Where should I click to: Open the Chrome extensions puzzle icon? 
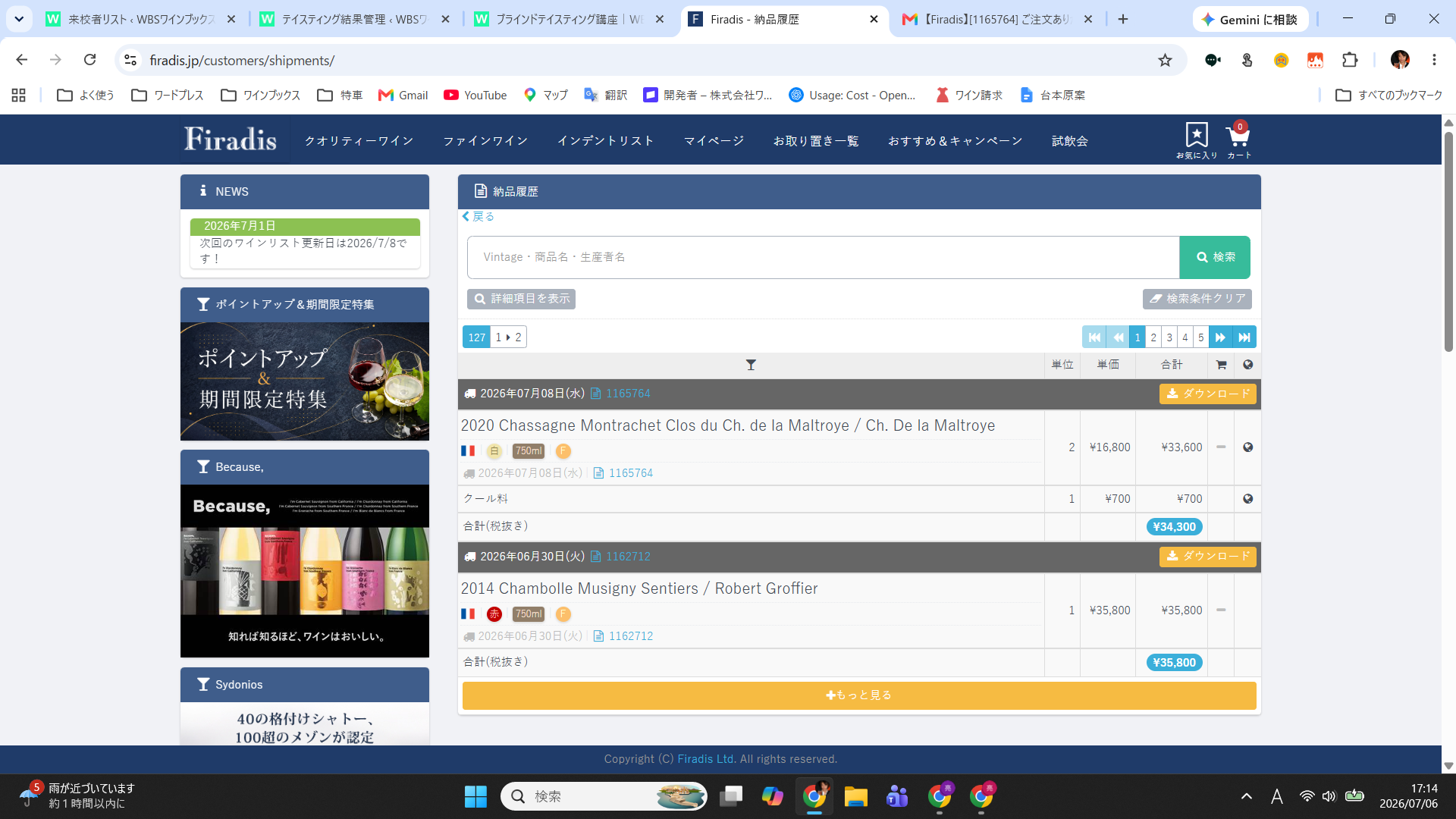click(x=1350, y=60)
